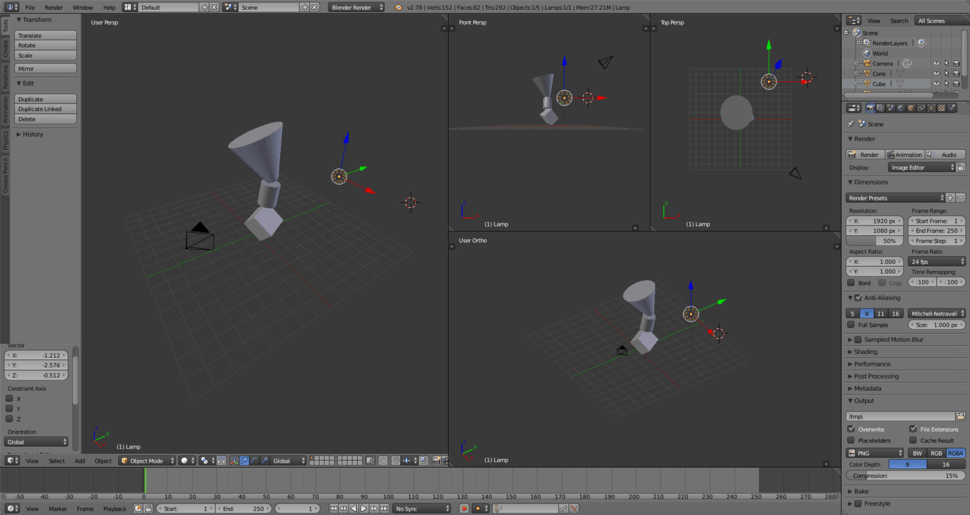Click the End frame field in timeline
Viewport: 970px width, 515px height.
242,509
